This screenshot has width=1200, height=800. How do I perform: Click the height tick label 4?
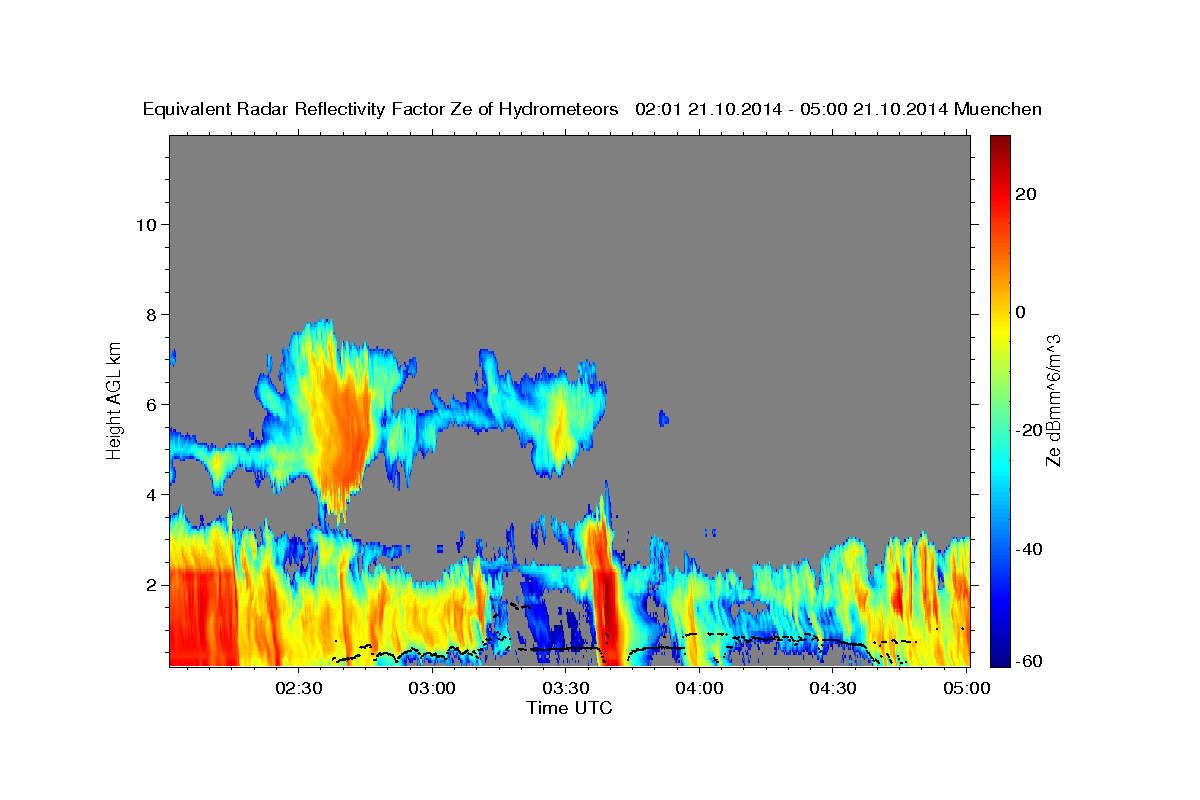[x=152, y=494]
